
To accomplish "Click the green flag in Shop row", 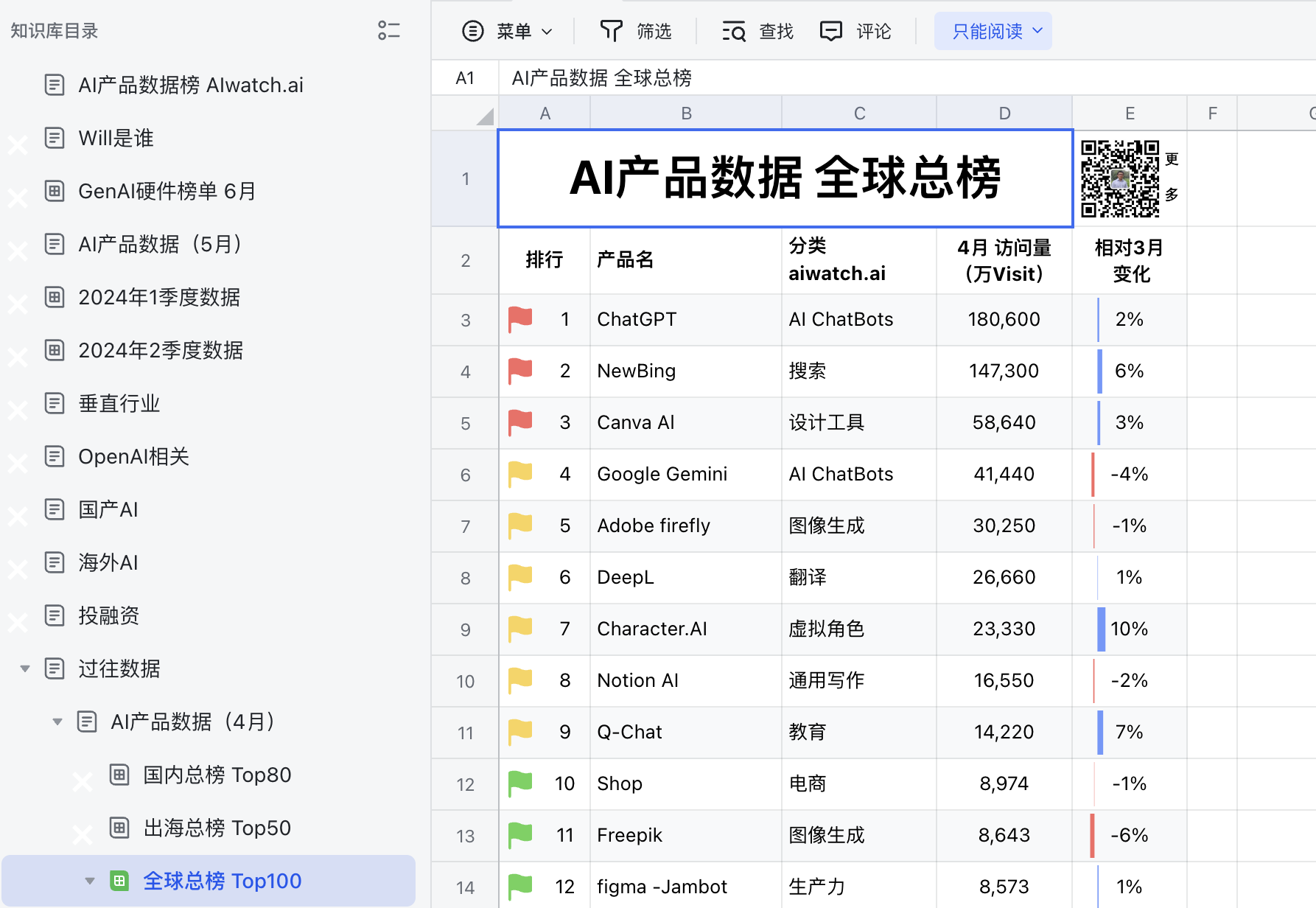I will 520,784.
